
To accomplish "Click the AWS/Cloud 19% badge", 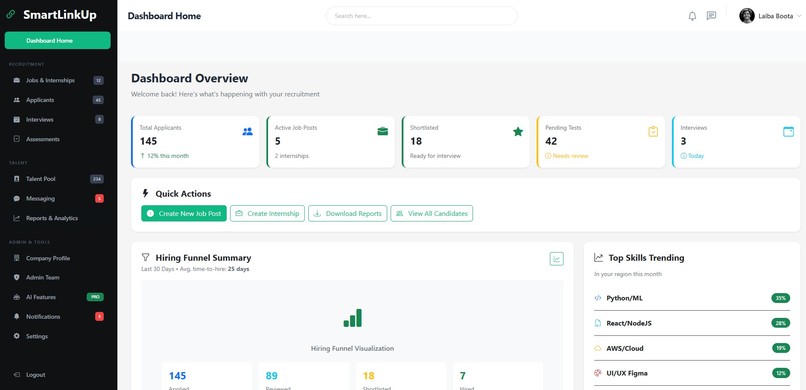I will point(781,348).
